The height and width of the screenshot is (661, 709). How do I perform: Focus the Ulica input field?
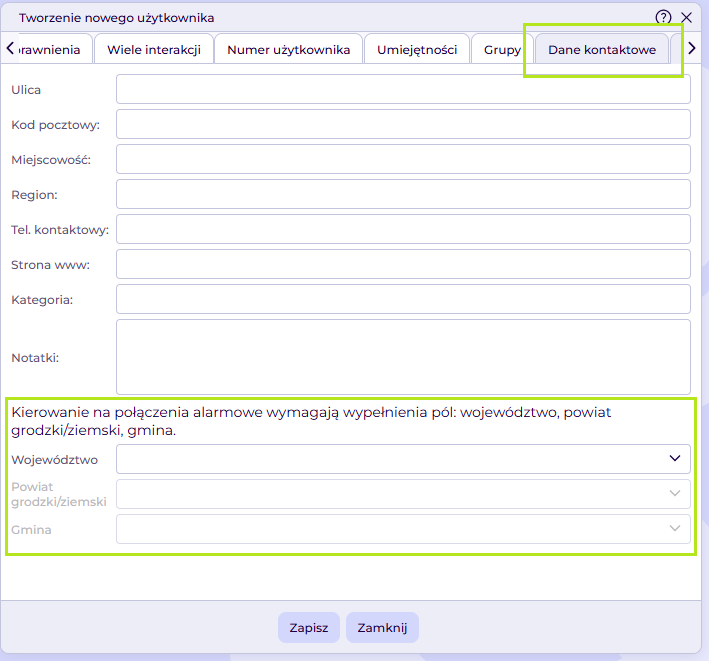403,89
